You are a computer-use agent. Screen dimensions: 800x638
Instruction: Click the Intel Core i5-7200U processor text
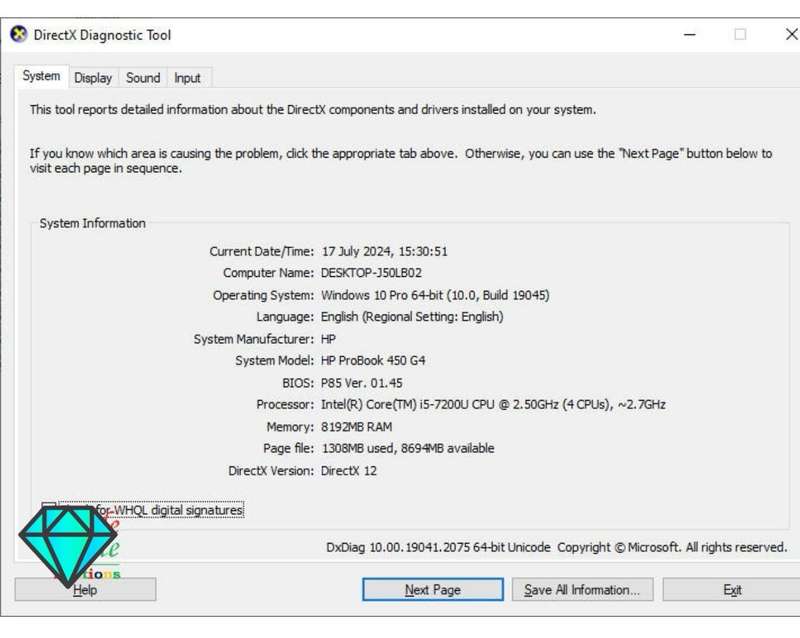pyautogui.click(x=493, y=405)
